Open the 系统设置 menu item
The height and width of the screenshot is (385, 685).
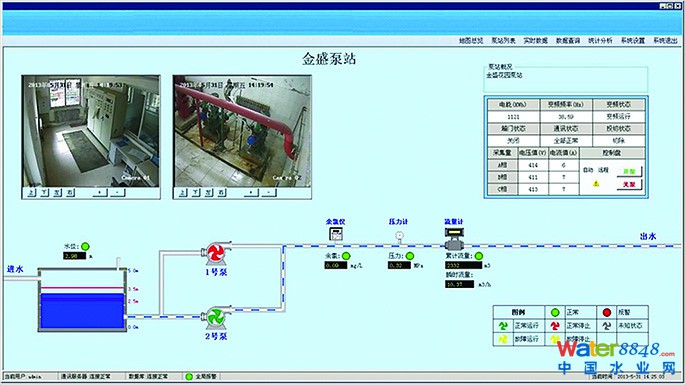tap(633, 41)
